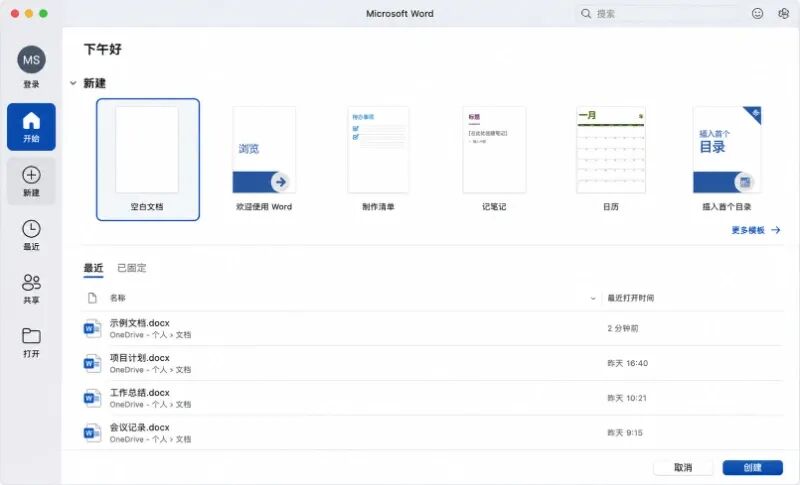Collapse the 新建 section chevron
The width and height of the screenshot is (800, 485).
click(x=73, y=83)
